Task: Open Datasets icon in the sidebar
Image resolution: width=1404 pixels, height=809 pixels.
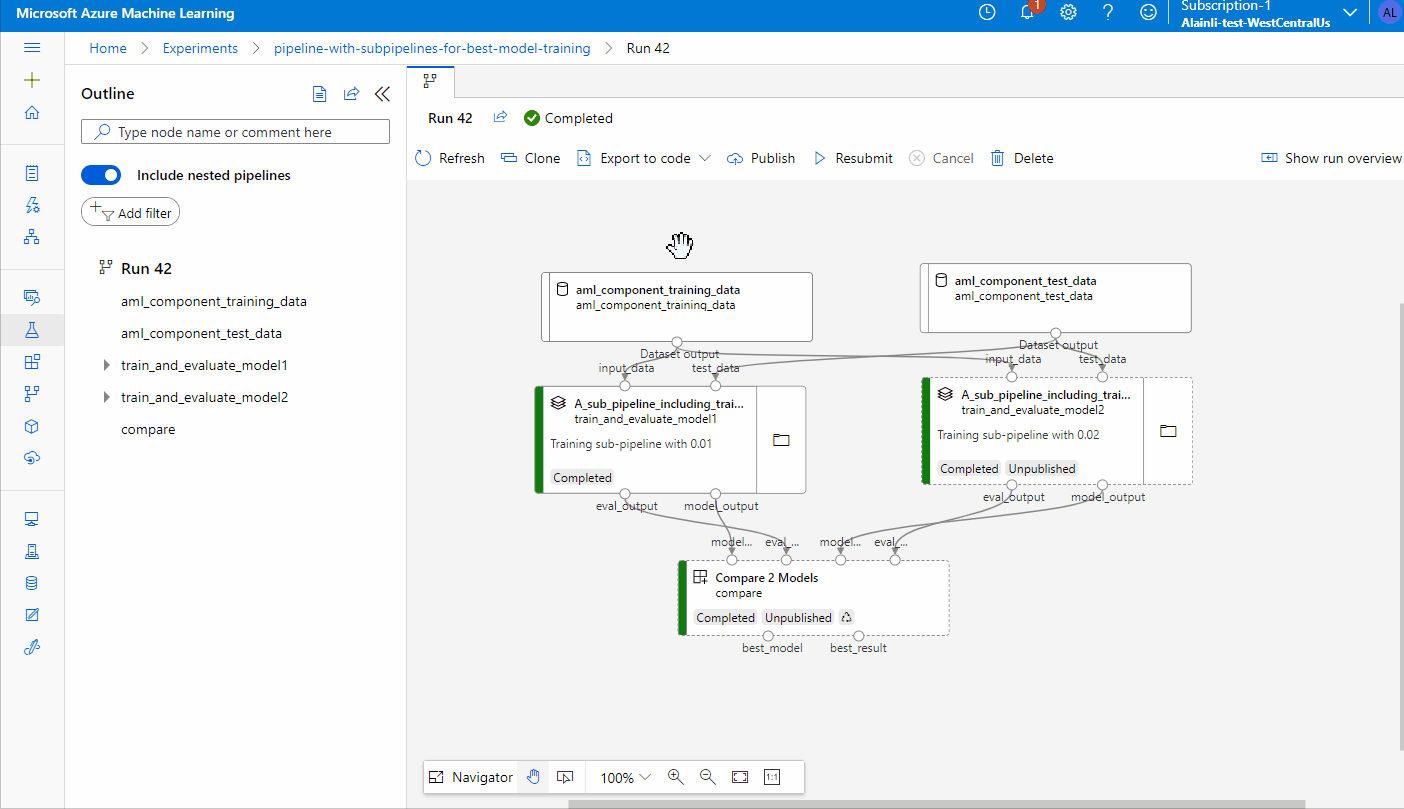Action: (32, 297)
